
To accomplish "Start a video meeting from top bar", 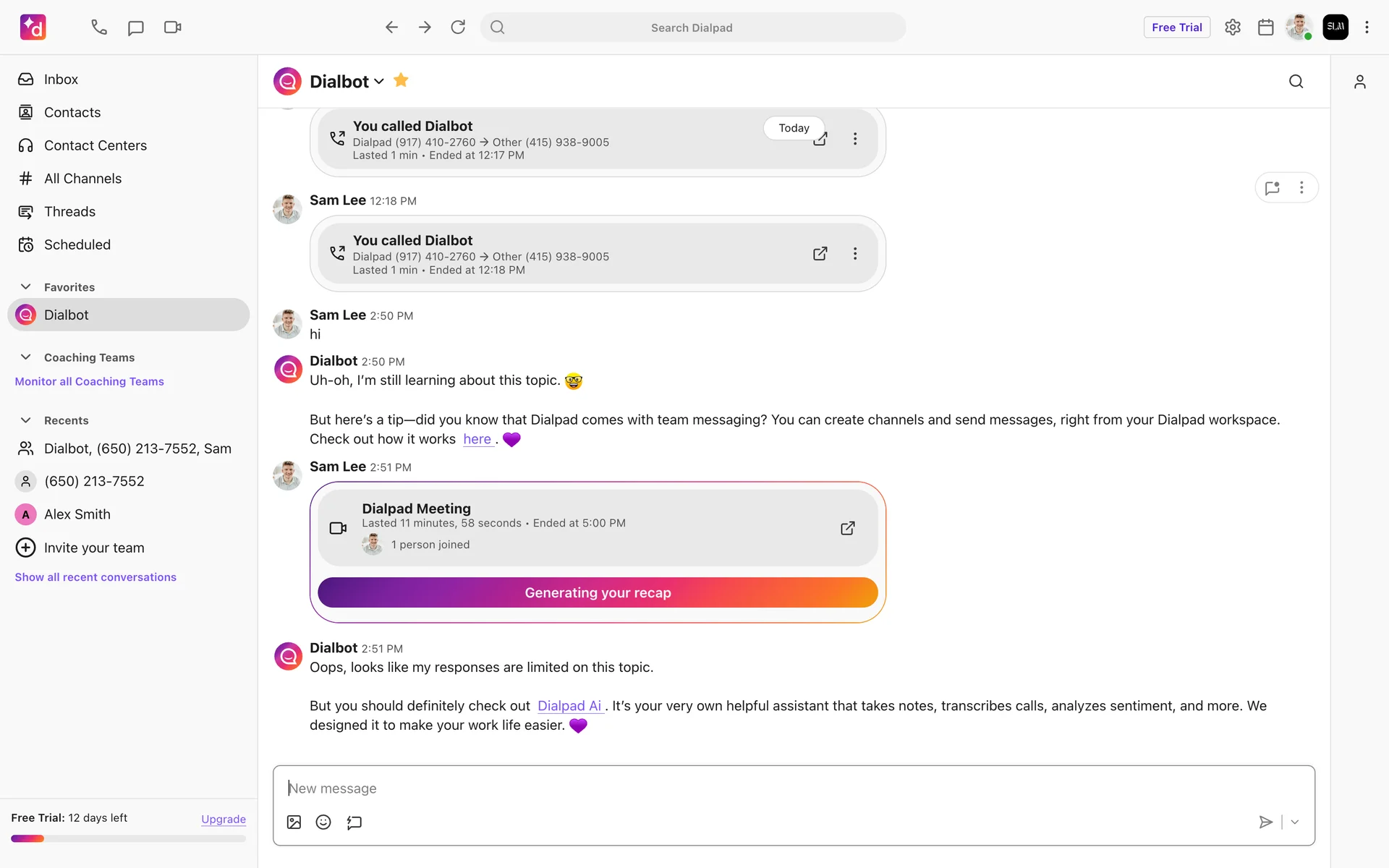I will (x=172, y=27).
